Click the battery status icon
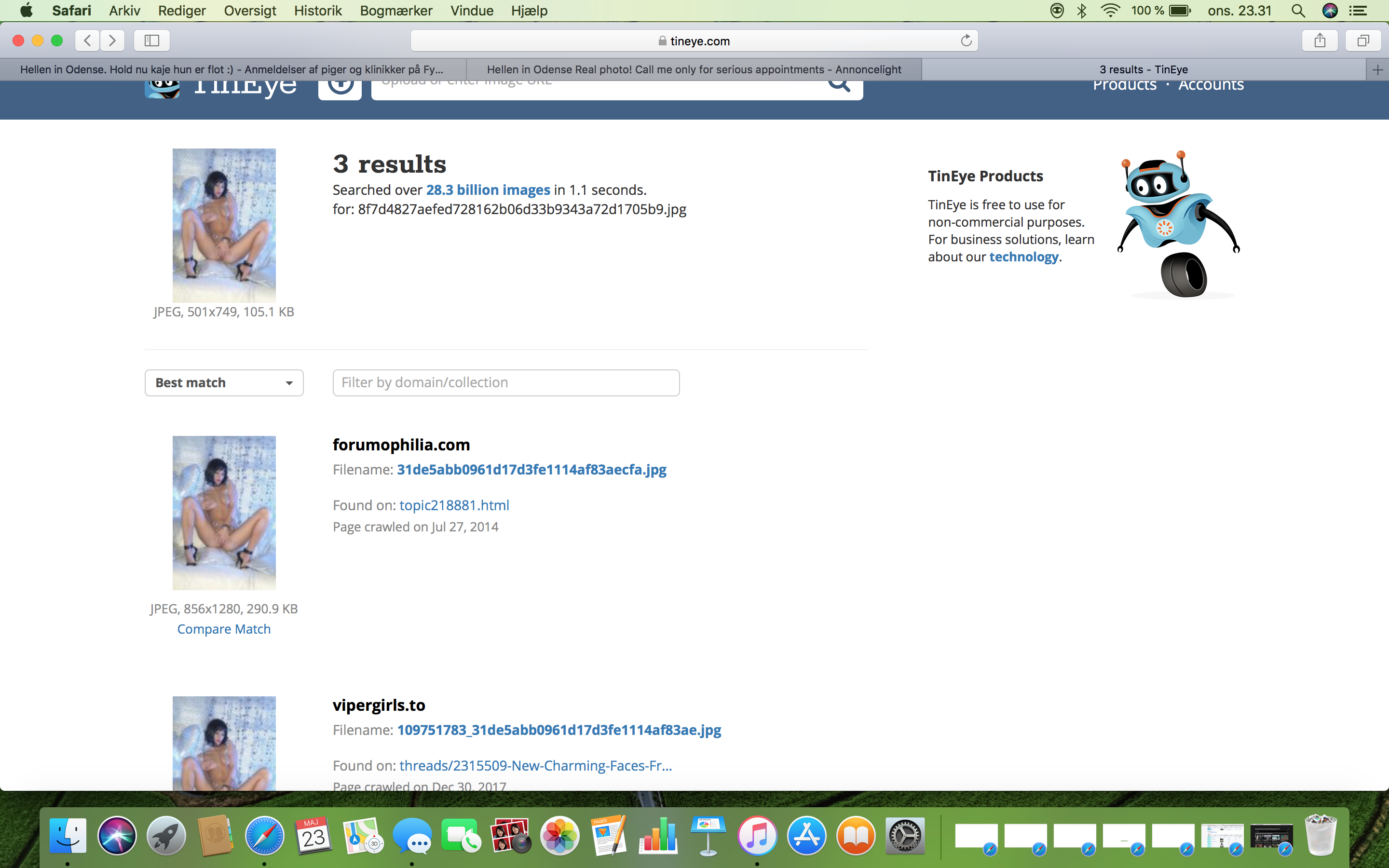 [1180, 10]
